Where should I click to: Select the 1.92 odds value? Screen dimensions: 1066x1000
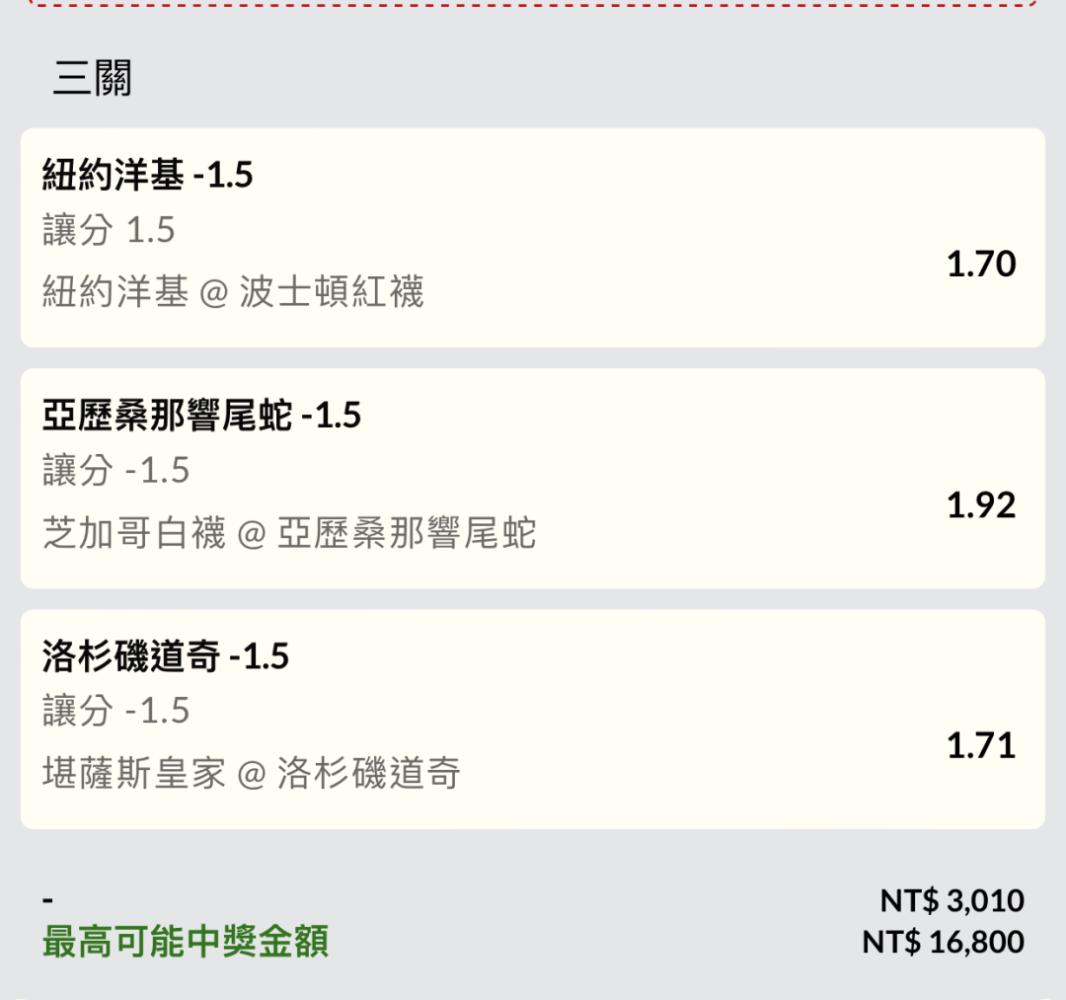[x=981, y=505]
